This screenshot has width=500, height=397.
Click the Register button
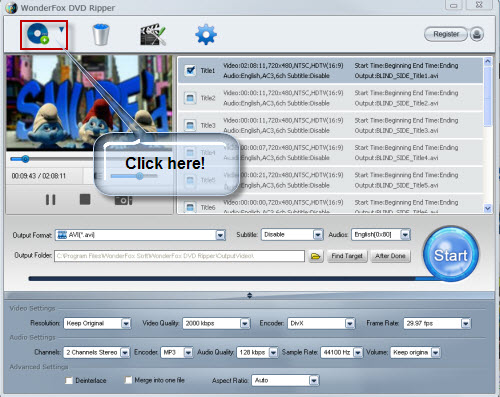[446, 34]
